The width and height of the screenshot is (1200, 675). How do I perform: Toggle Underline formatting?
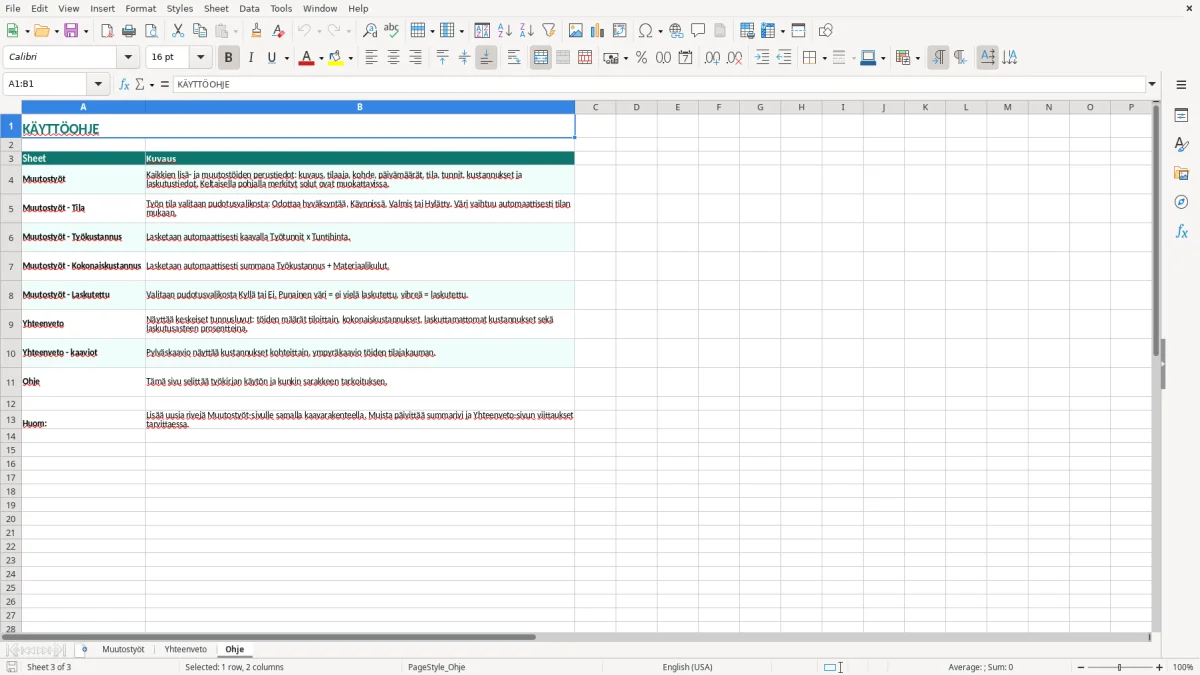(271, 58)
